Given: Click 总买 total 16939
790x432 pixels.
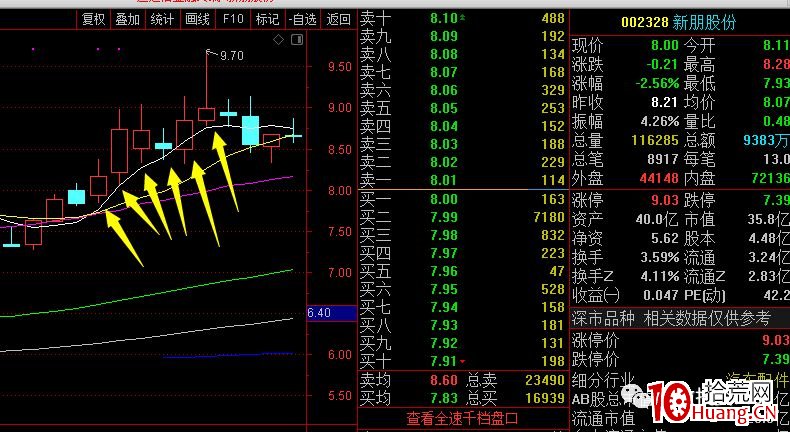Looking at the screenshot, I should click(545, 398).
